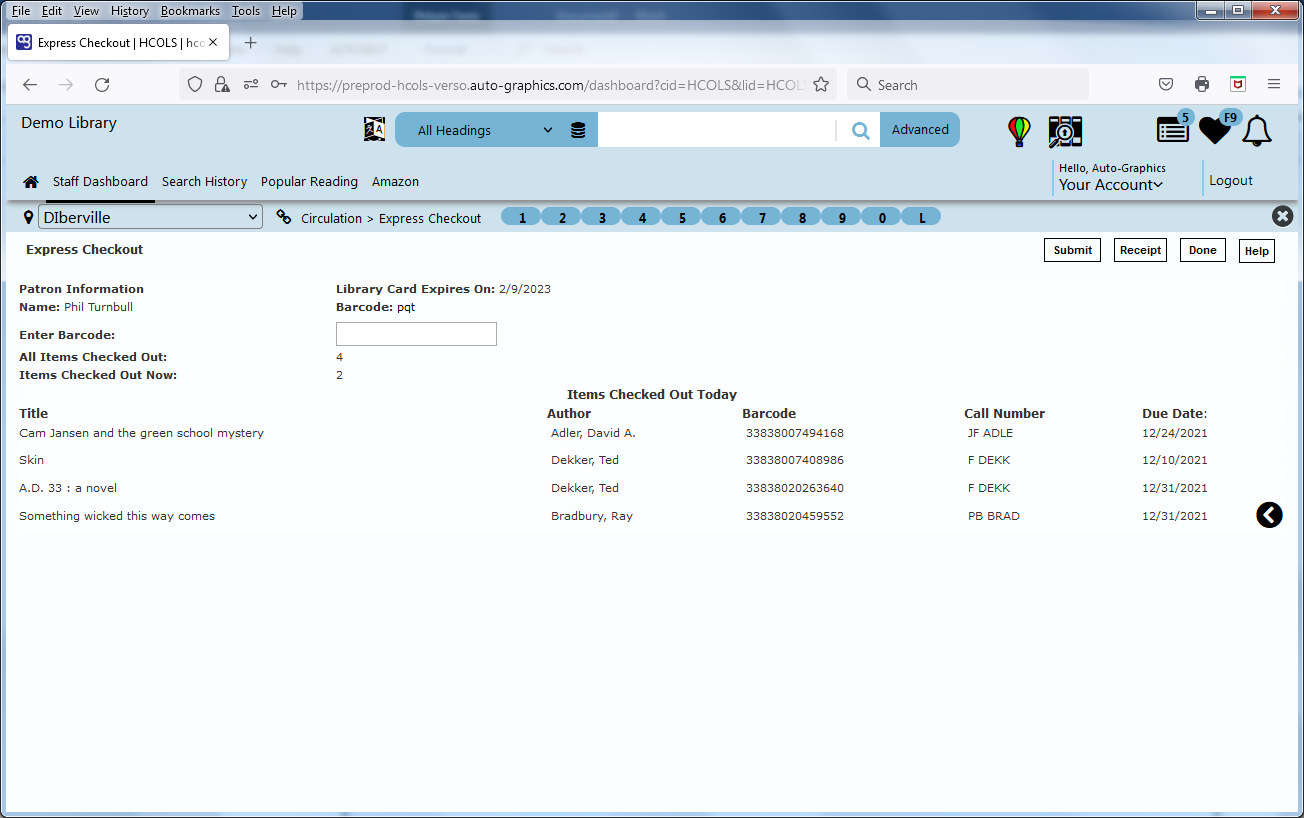Expand the Your Account menu
The image size is (1304, 818).
1111,185
